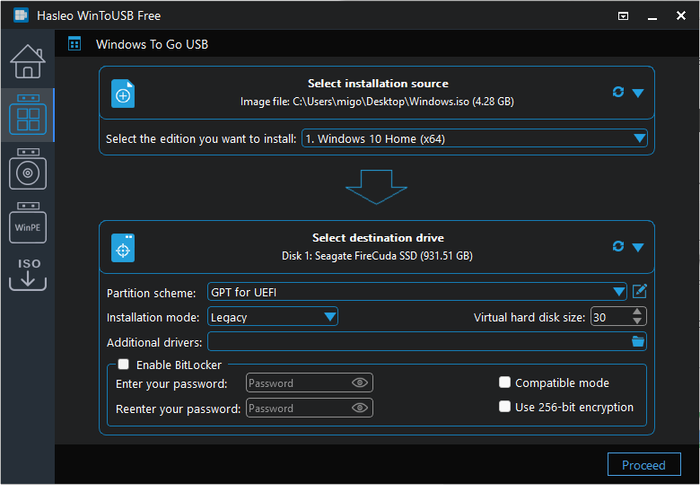Click the destination drive target icon
Screen dimensions: 700x485
click(x=123, y=248)
